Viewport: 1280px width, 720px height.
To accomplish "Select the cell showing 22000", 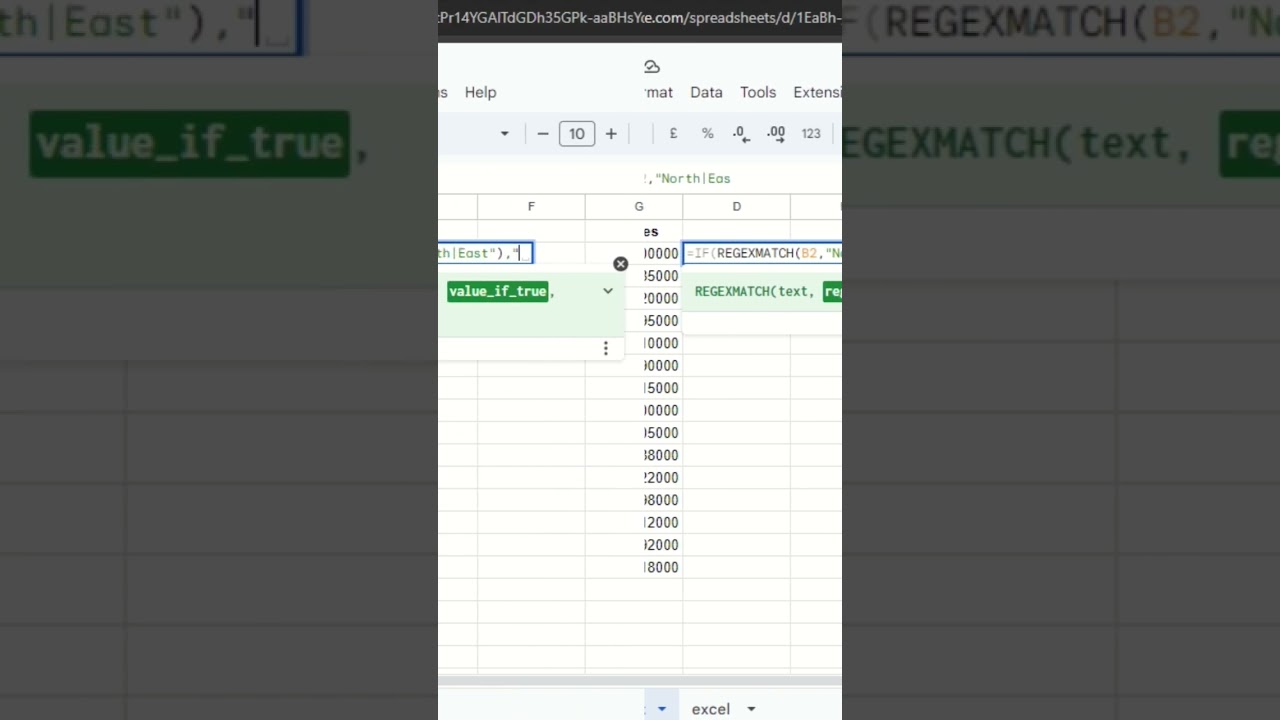I will [x=662, y=478].
